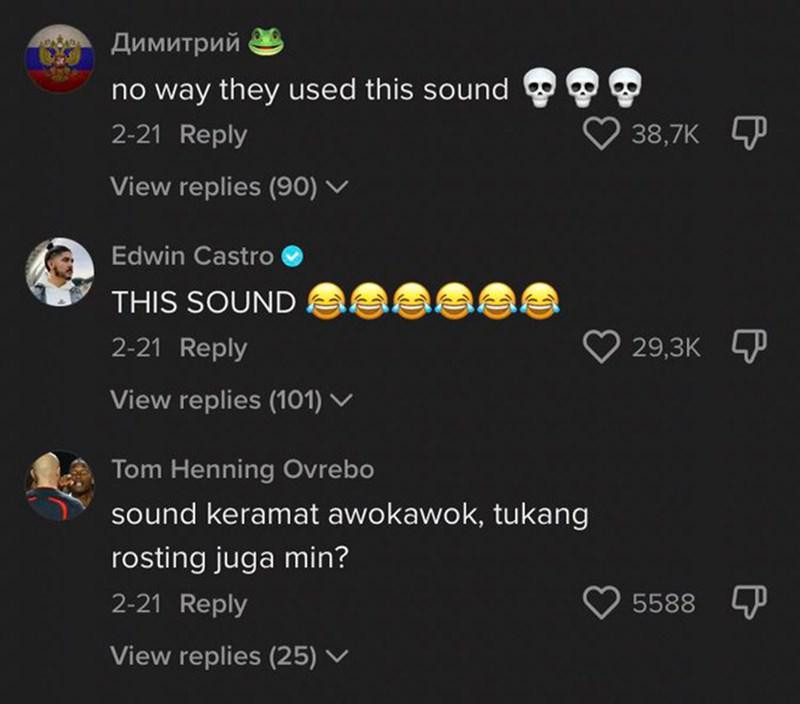Dislike the sound keramat comment
This screenshot has height=704, width=800.
click(x=751, y=603)
